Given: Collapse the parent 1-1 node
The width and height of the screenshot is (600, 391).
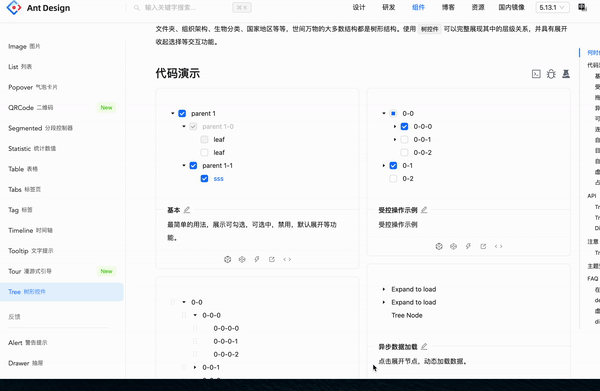Looking at the screenshot, I should coord(184,166).
